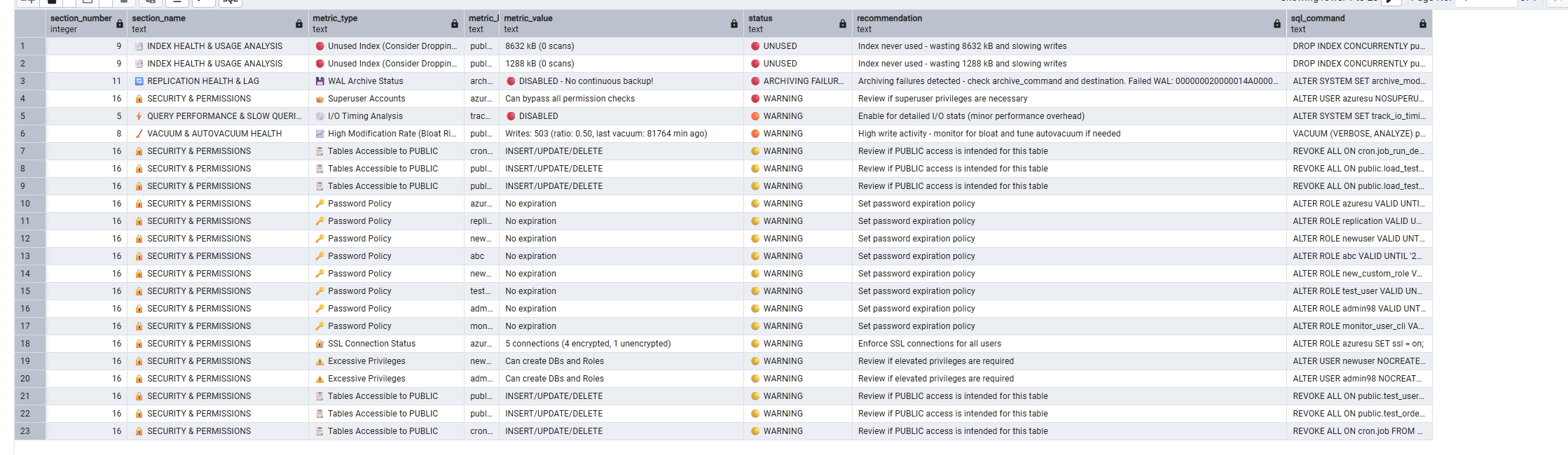Click the lock icon in metric_value header
1568x455 pixels.
734,24
